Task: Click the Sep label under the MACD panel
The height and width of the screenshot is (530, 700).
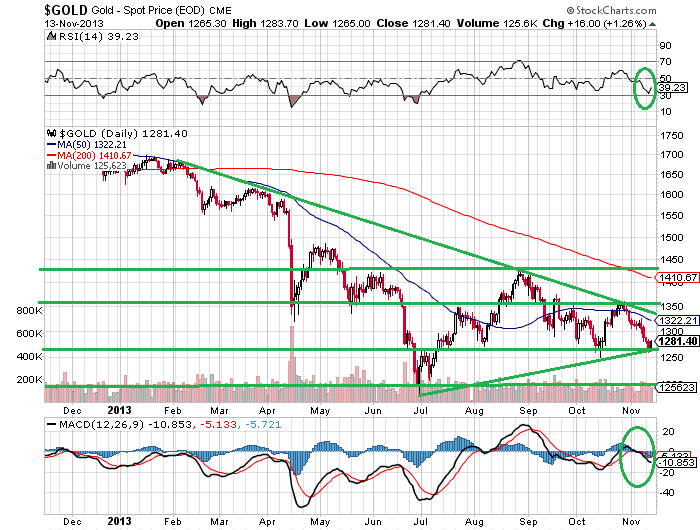Action: (528, 522)
